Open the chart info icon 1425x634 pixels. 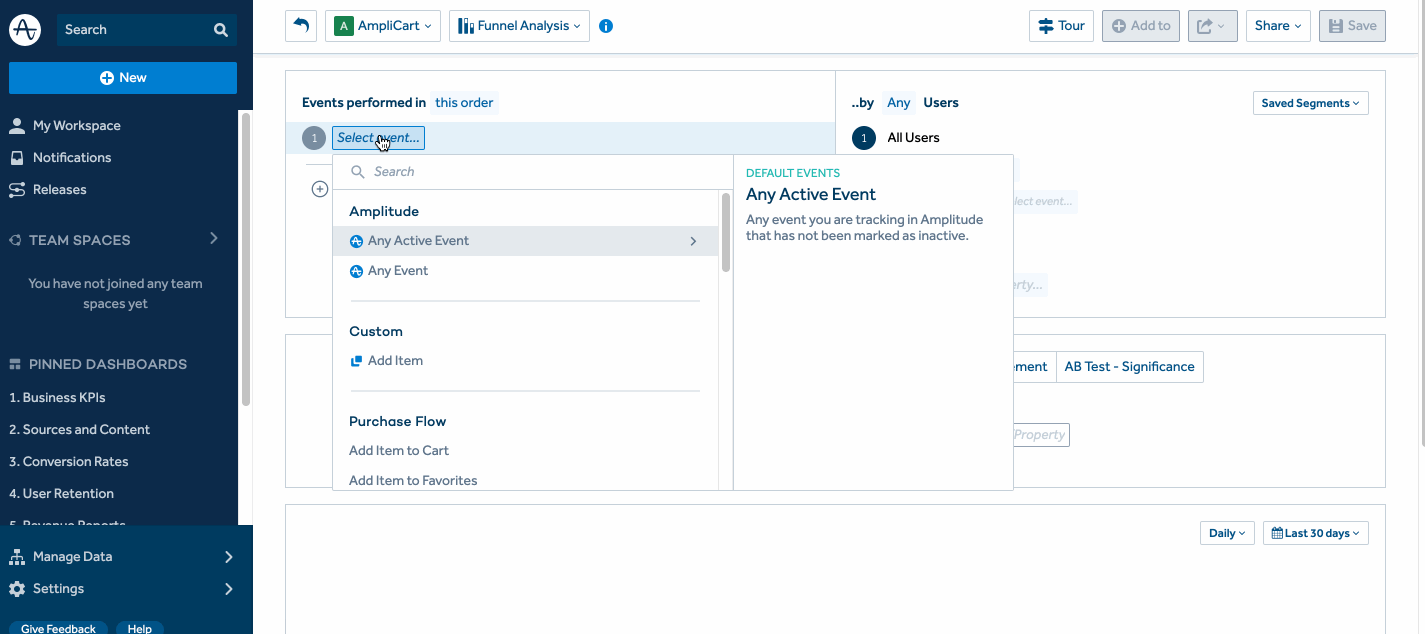606,26
